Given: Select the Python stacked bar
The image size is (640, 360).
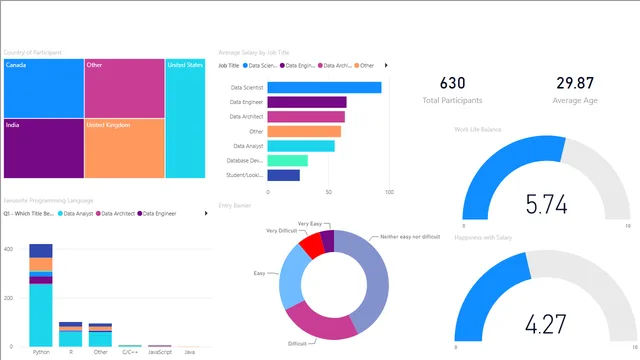Looking at the screenshot, I should (x=41, y=295).
